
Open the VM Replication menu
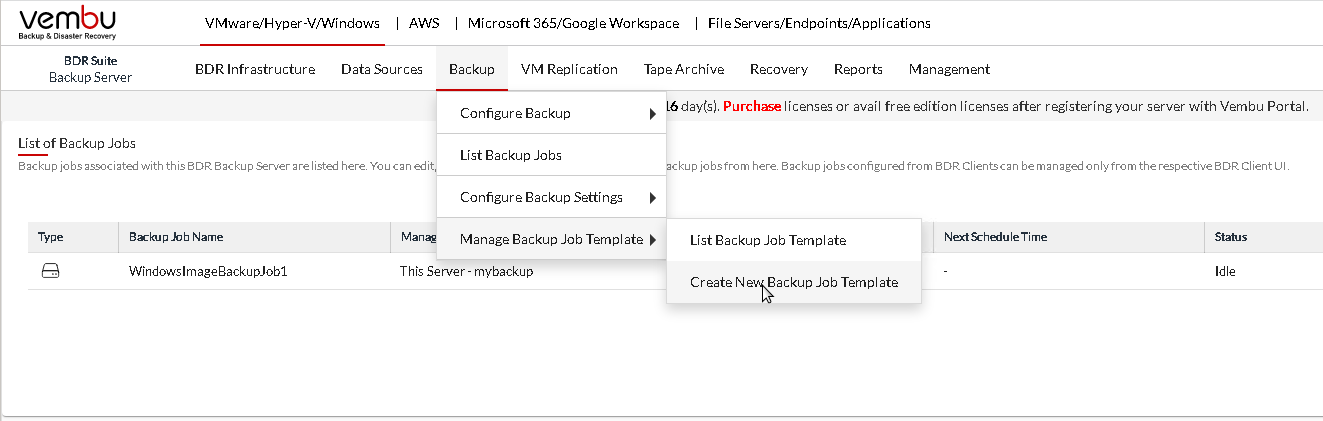coord(569,69)
